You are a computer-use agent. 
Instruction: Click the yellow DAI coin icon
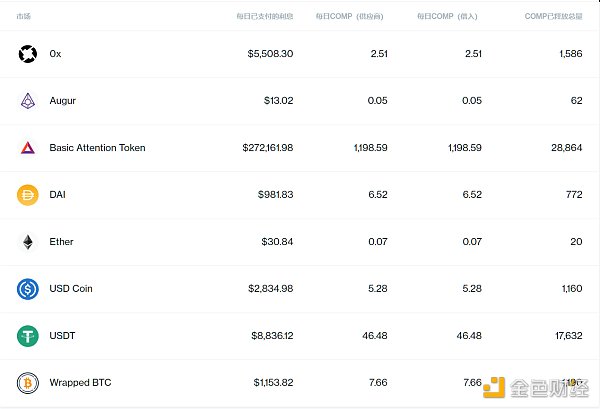[27, 195]
